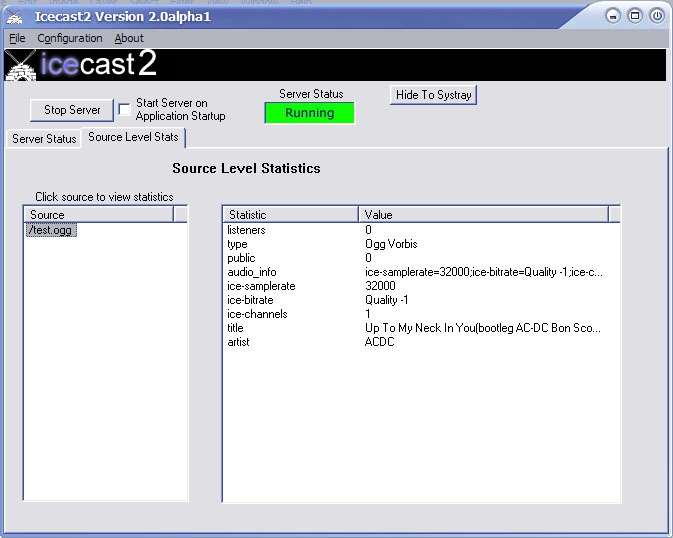
Task: Click the icecast2 logo banner
Action: tap(335, 65)
